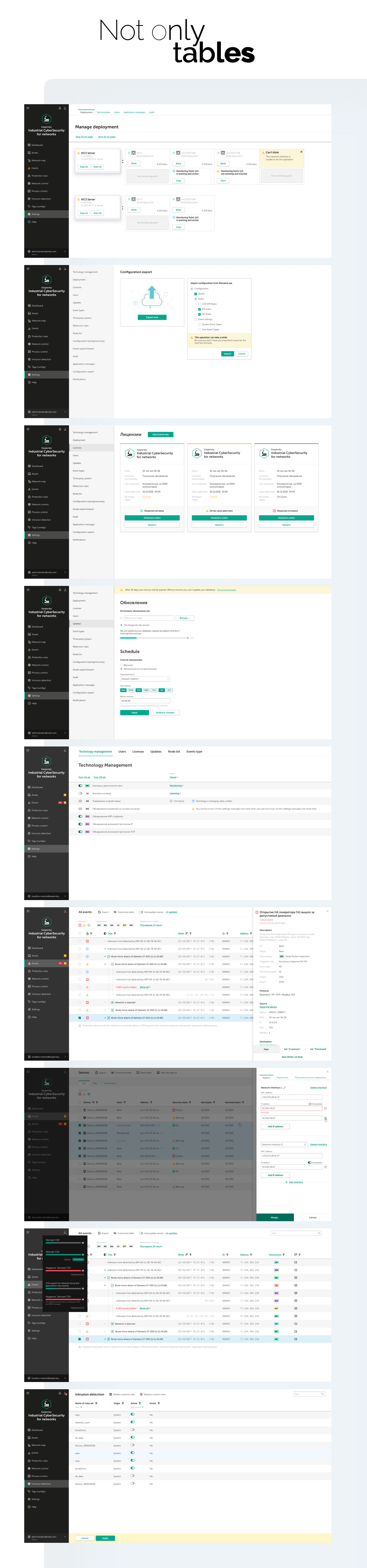Close the device merge side panel
This screenshot has width=367, height=1568.
click(327, 1071)
